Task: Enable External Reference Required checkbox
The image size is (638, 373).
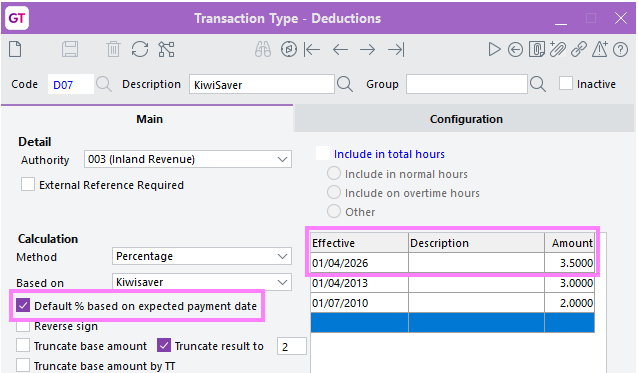Action: pos(28,184)
